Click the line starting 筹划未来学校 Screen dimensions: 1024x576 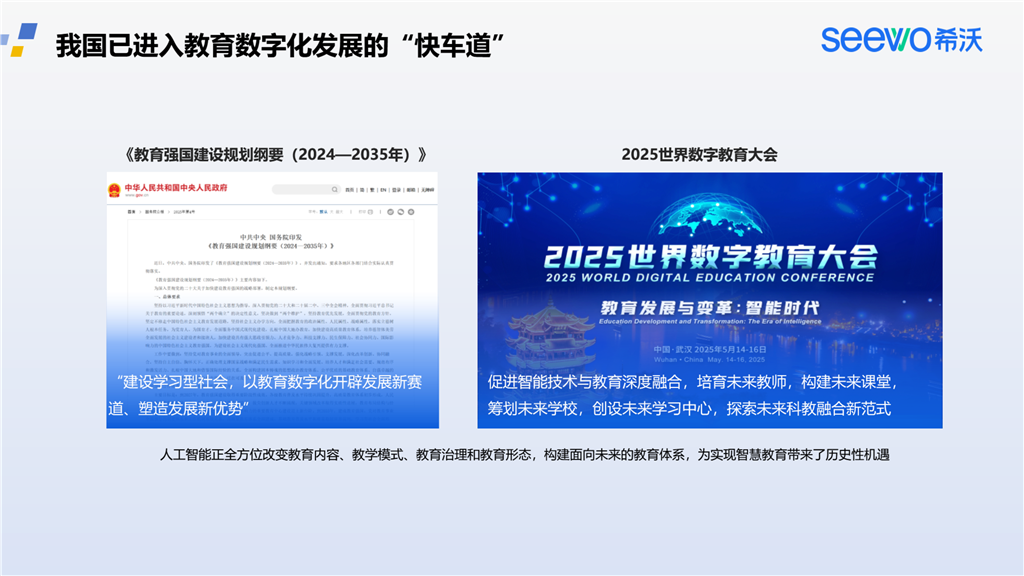click(689, 409)
